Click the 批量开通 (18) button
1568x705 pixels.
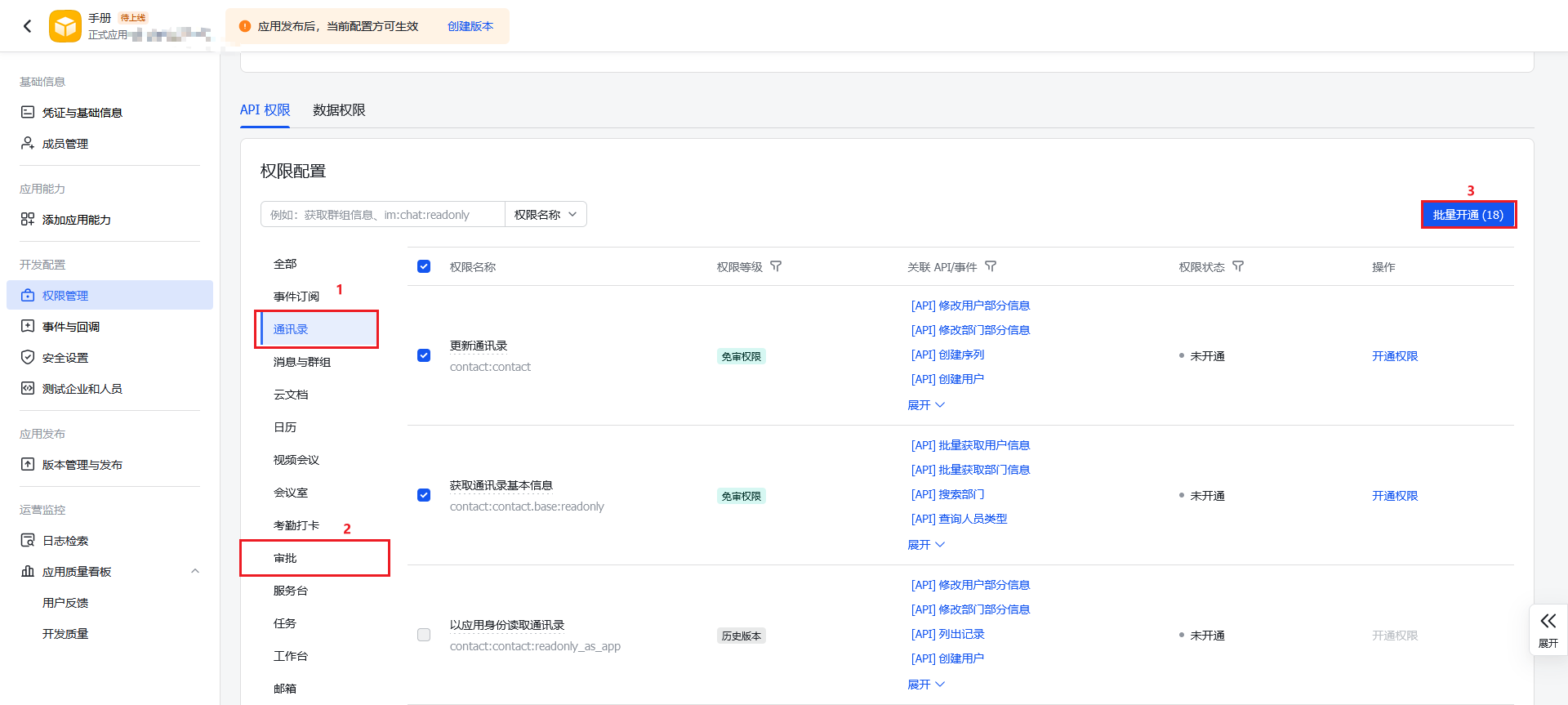tap(1468, 215)
